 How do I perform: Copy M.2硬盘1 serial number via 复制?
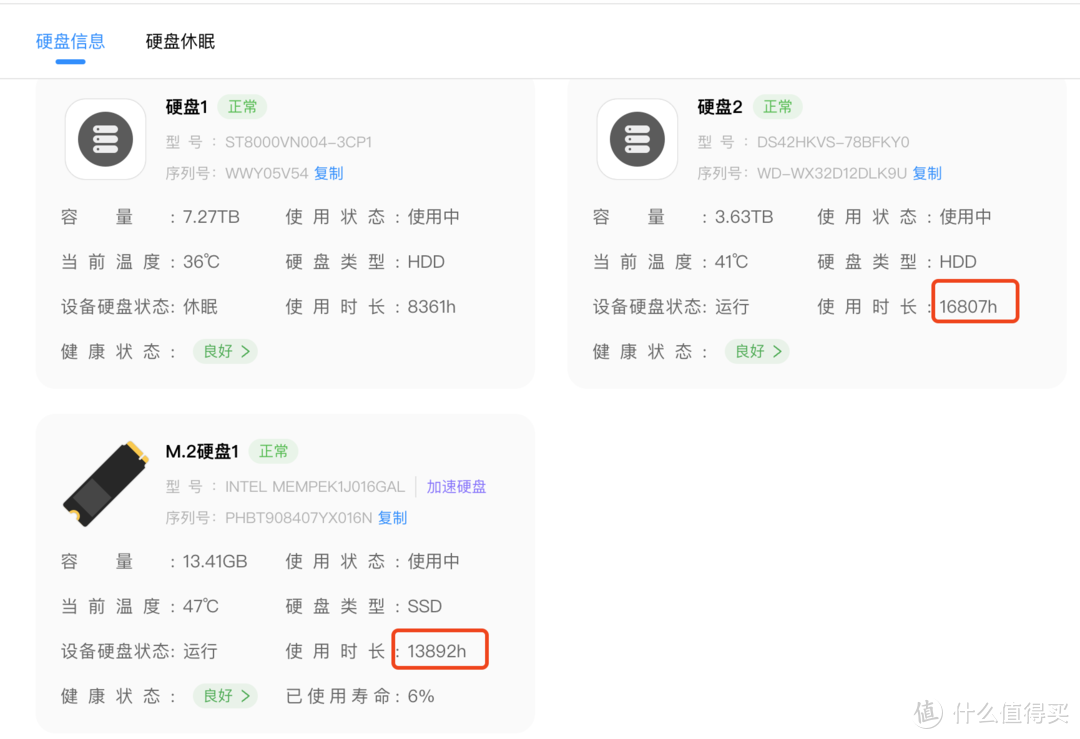(392, 517)
